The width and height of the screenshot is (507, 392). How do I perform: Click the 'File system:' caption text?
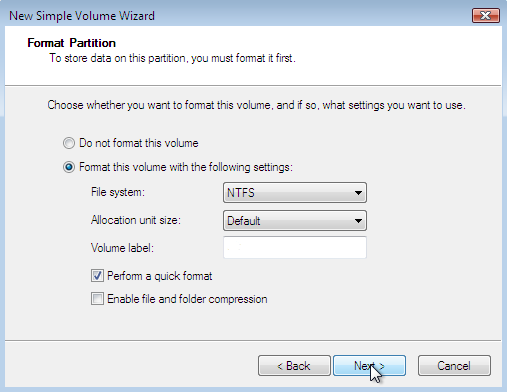pyautogui.click(x=118, y=192)
